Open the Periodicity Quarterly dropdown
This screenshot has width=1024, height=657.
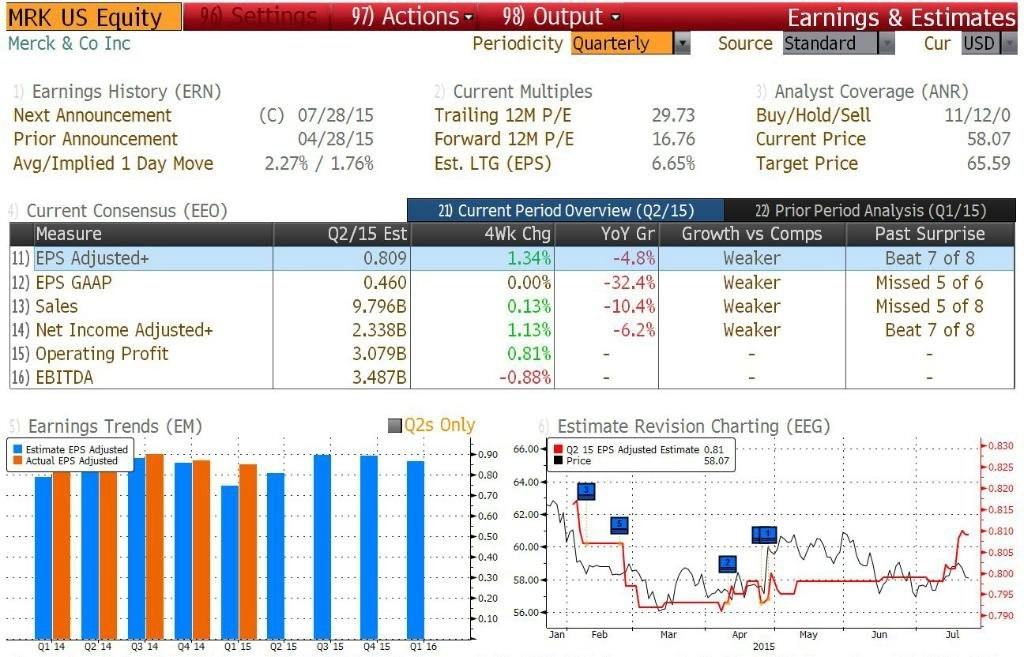tap(630, 44)
